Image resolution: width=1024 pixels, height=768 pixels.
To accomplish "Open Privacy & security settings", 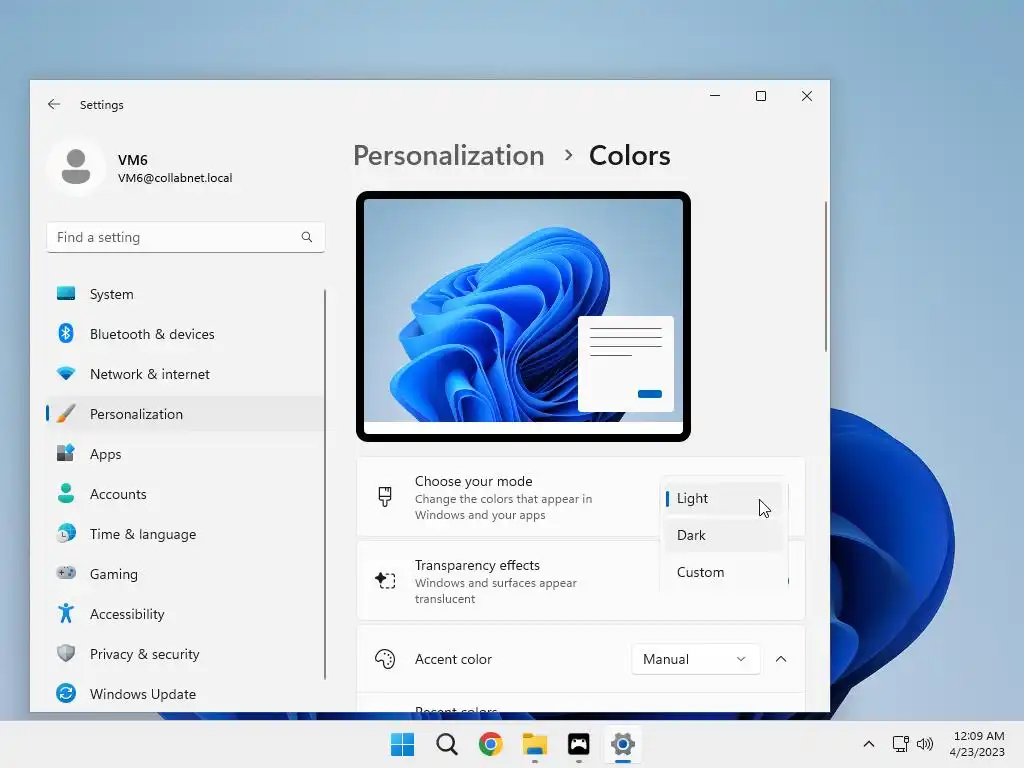I will point(185,654).
